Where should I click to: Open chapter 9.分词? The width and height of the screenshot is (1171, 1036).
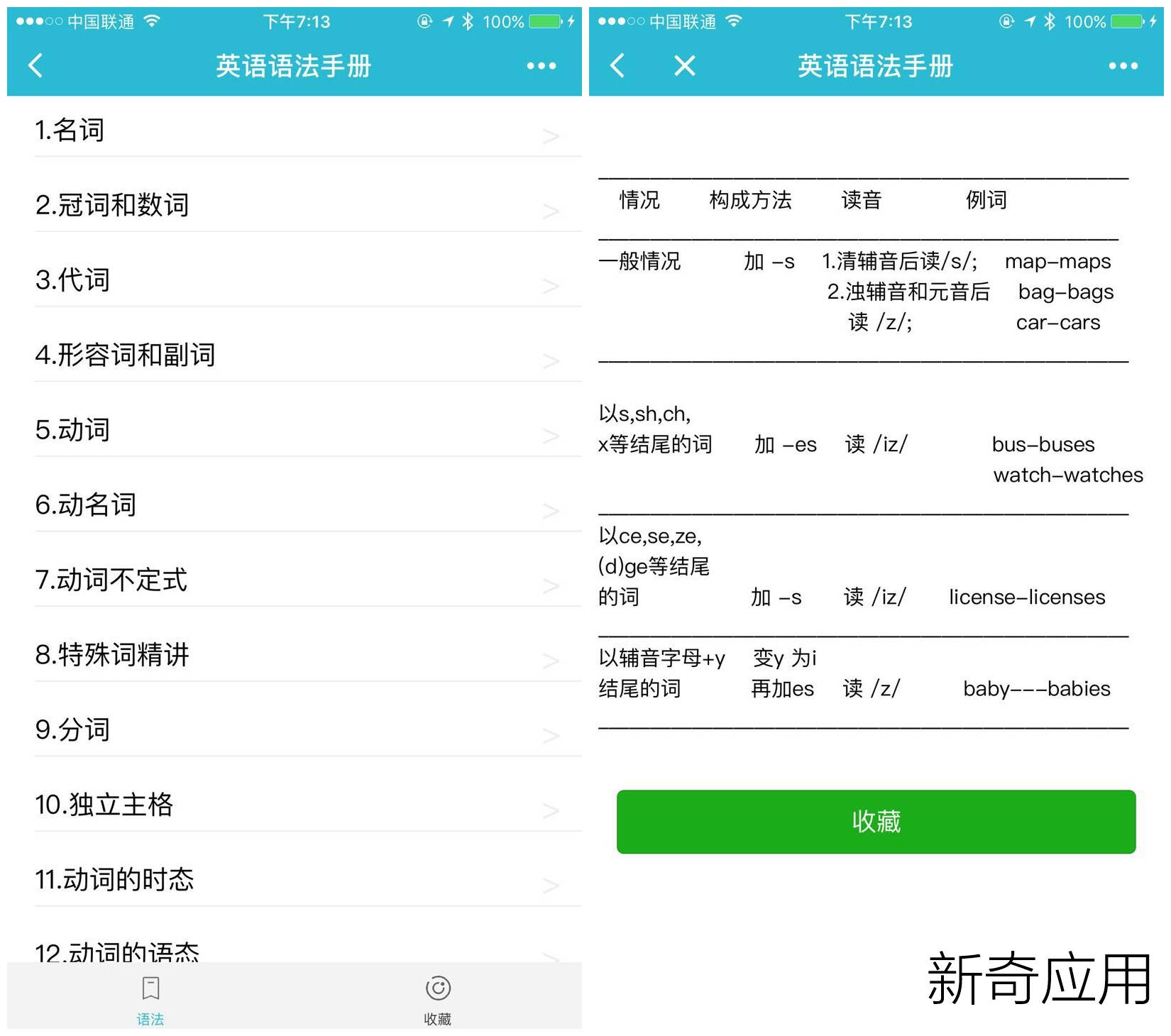pyautogui.click(x=295, y=729)
